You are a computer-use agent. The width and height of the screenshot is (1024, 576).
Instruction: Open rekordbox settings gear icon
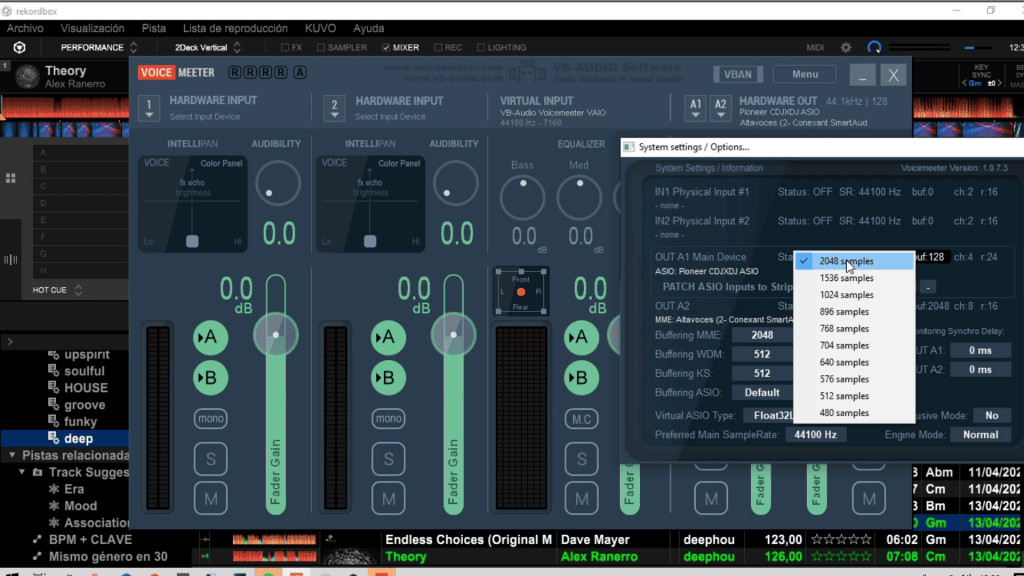click(x=846, y=47)
